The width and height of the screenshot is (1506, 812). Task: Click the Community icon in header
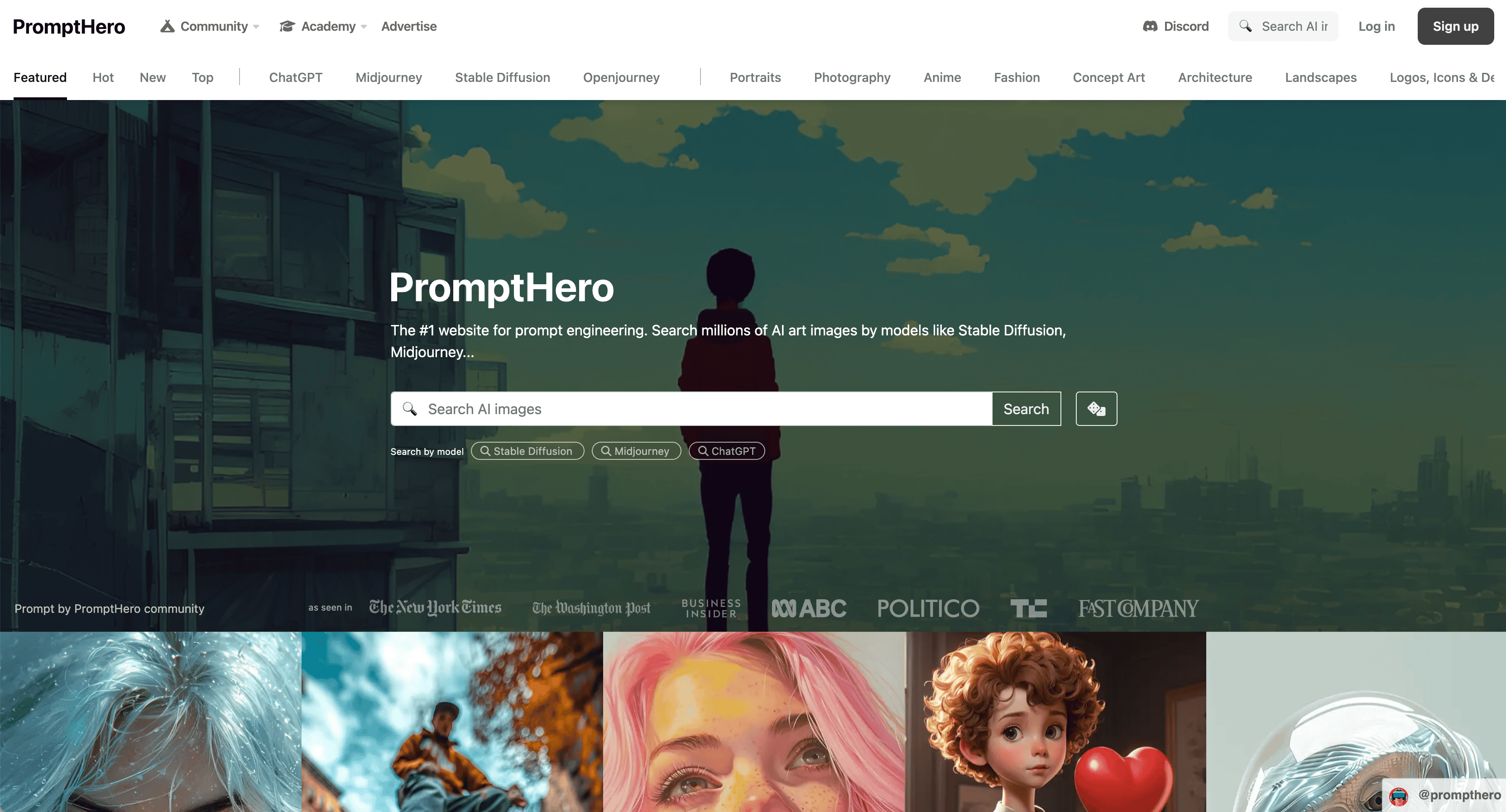pos(167,26)
